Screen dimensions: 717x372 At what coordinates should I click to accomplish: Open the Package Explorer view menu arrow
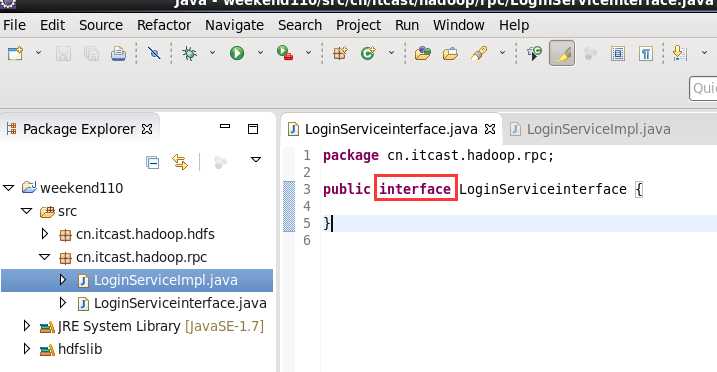click(x=256, y=160)
